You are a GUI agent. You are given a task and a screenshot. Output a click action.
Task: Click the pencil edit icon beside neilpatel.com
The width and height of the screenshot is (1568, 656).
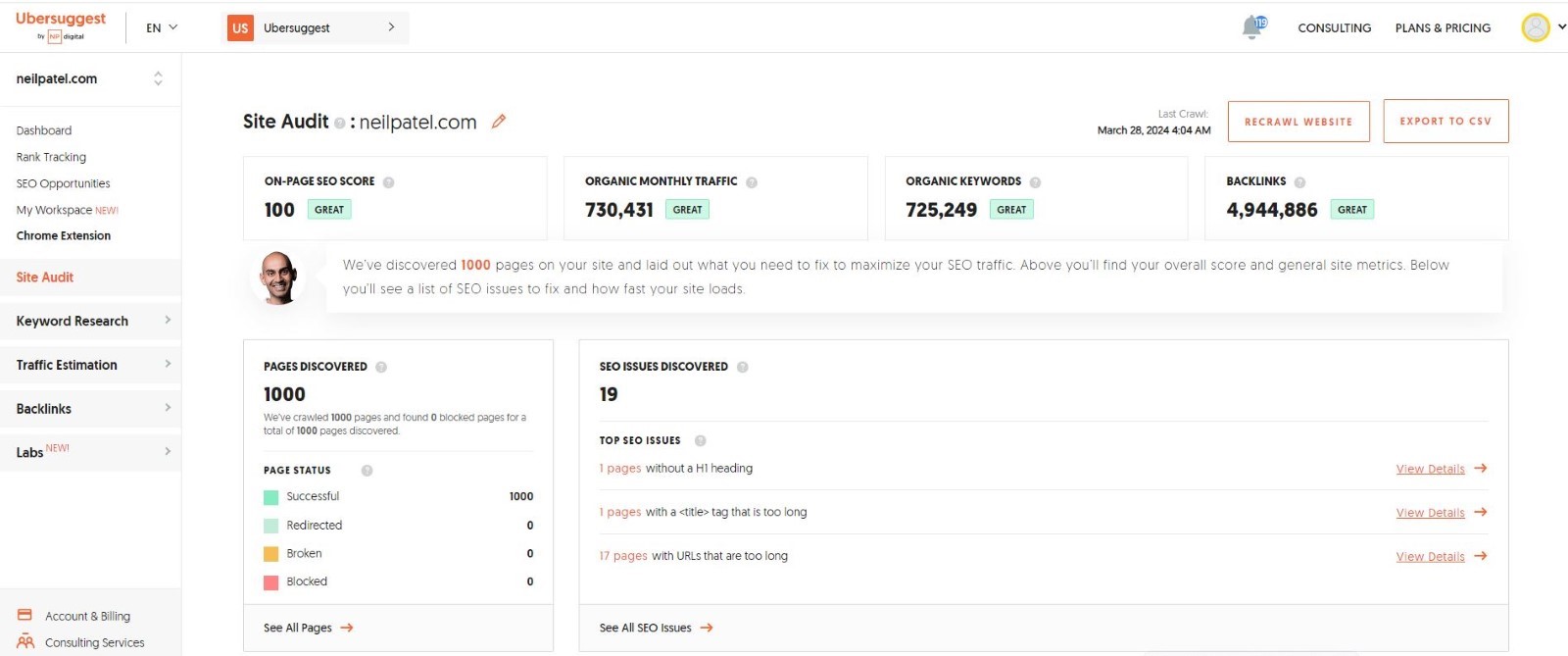pyautogui.click(x=499, y=122)
